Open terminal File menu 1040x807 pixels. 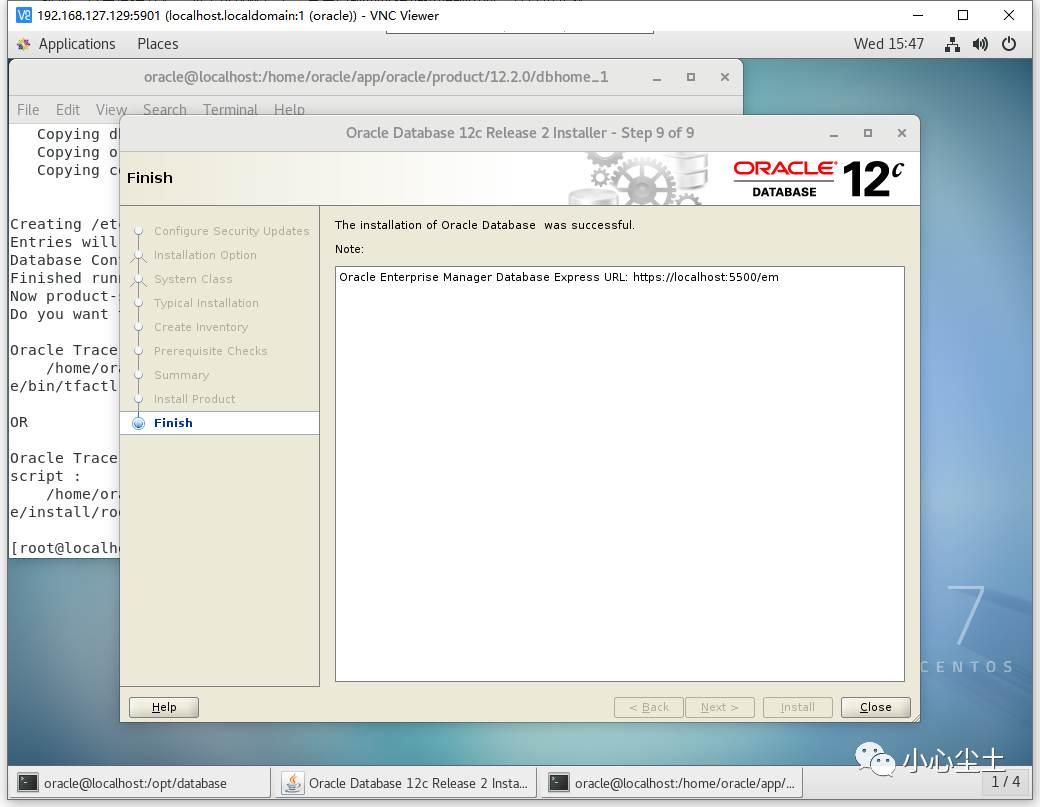(x=28, y=109)
